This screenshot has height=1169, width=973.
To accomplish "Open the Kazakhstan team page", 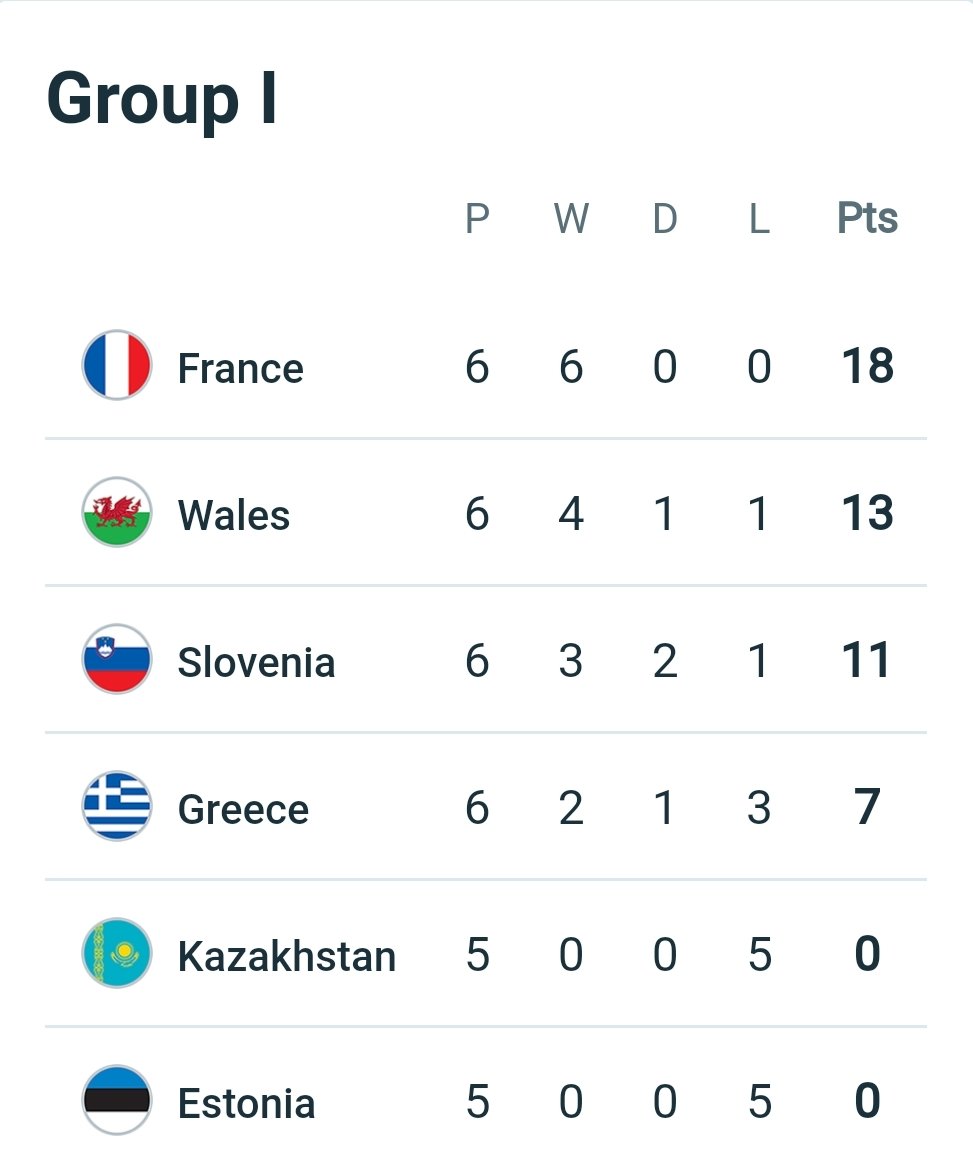I will point(287,956).
